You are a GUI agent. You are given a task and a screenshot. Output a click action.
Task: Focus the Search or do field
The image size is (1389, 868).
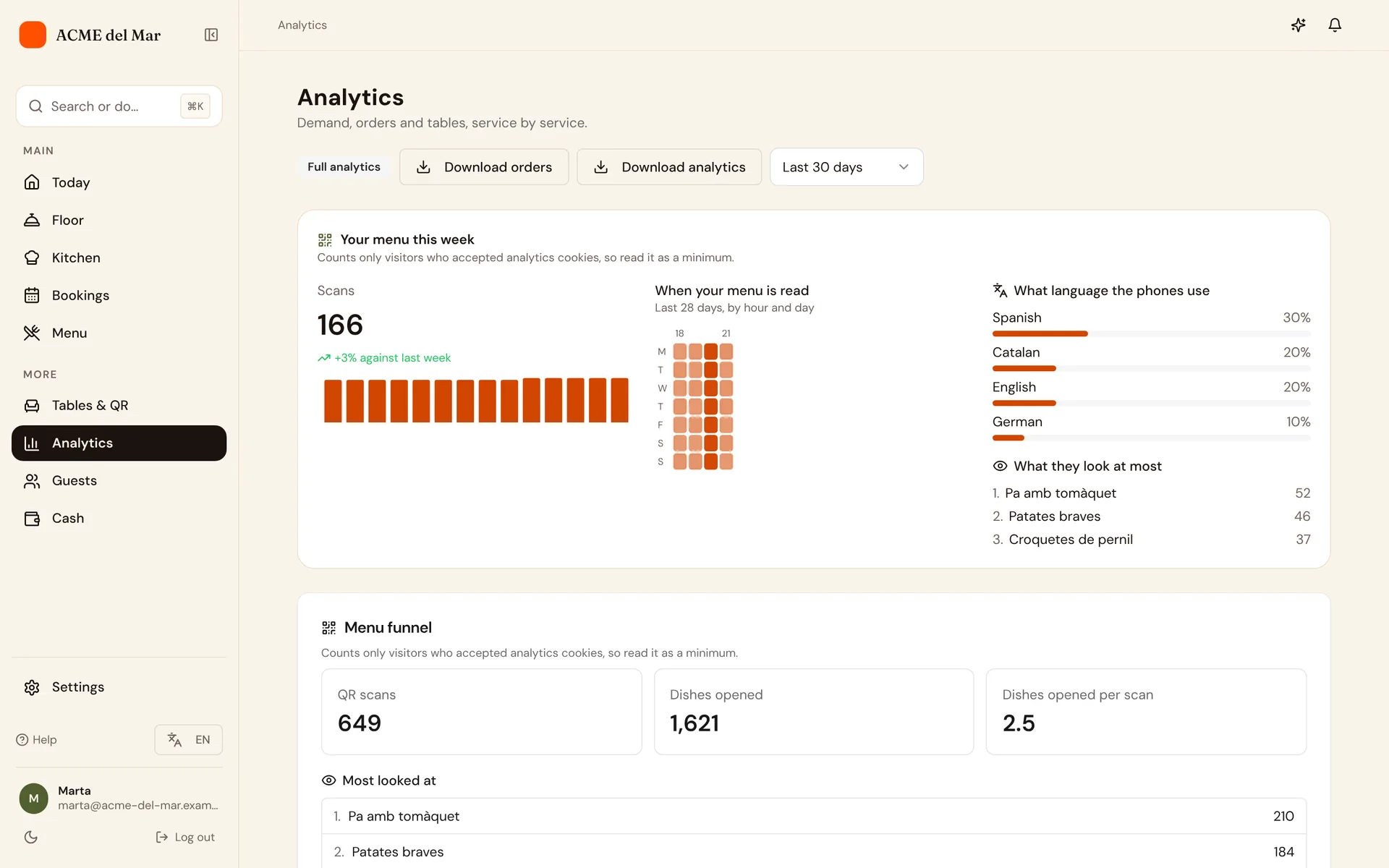119,106
